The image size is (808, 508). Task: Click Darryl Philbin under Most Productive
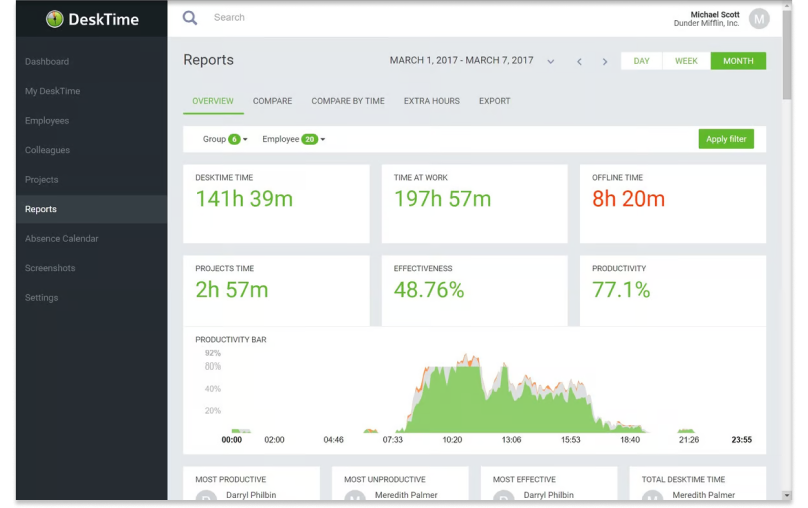click(251, 495)
